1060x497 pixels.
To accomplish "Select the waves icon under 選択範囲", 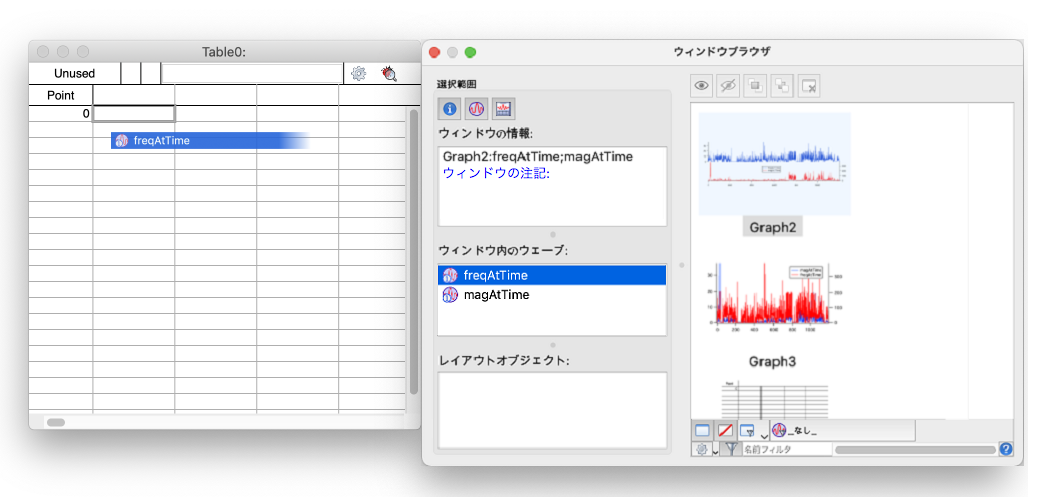I will coord(477,109).
